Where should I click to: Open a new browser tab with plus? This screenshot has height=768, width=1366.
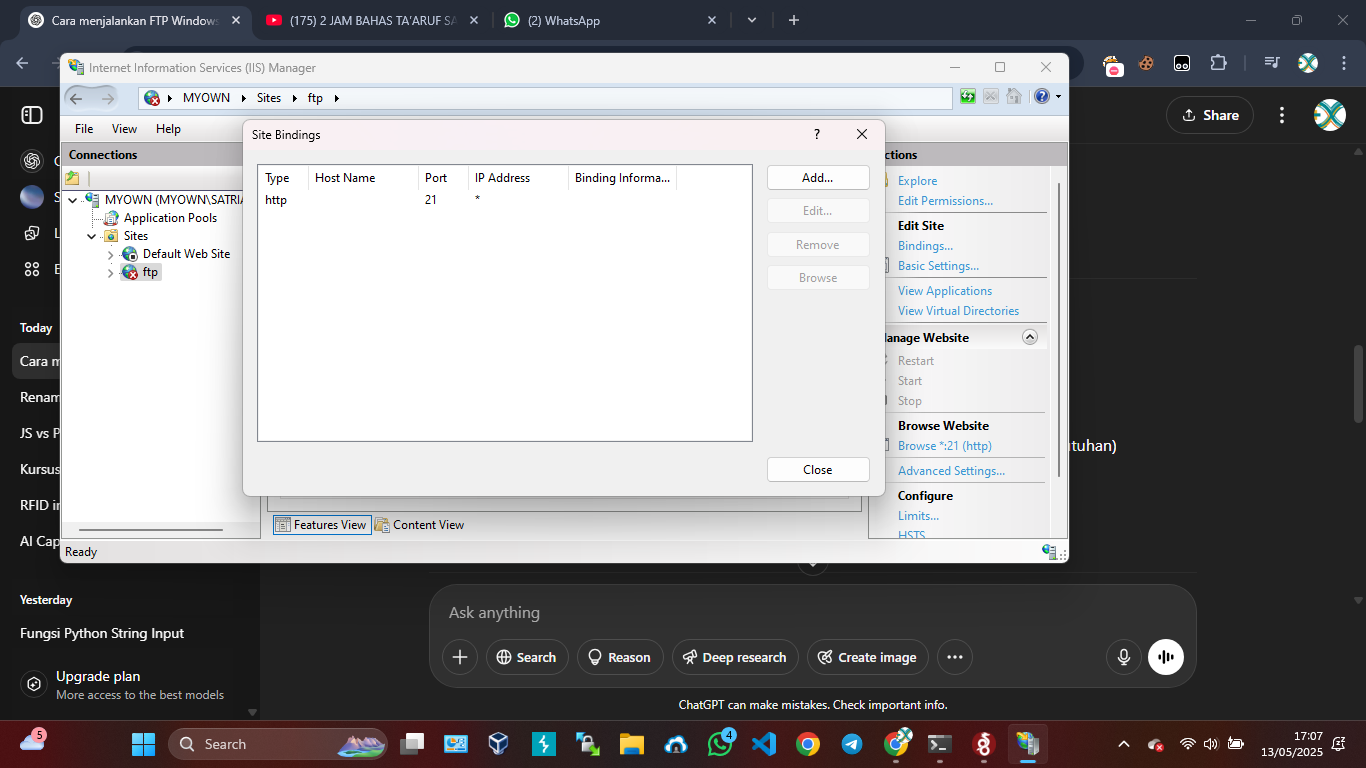click(x=794, y=20)
